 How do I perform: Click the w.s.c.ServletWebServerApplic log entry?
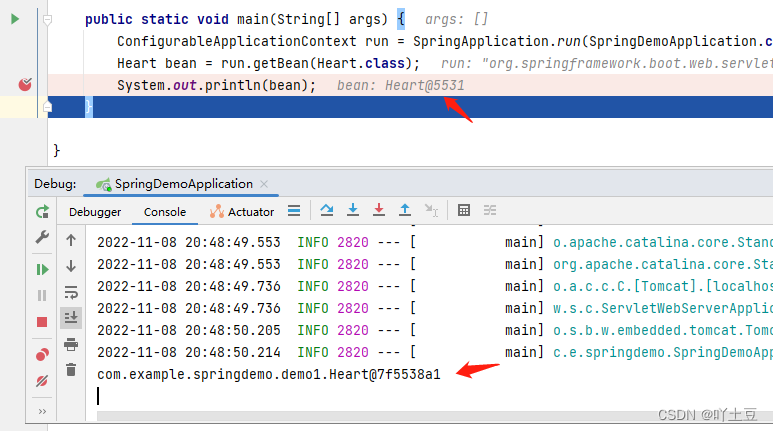663,308
